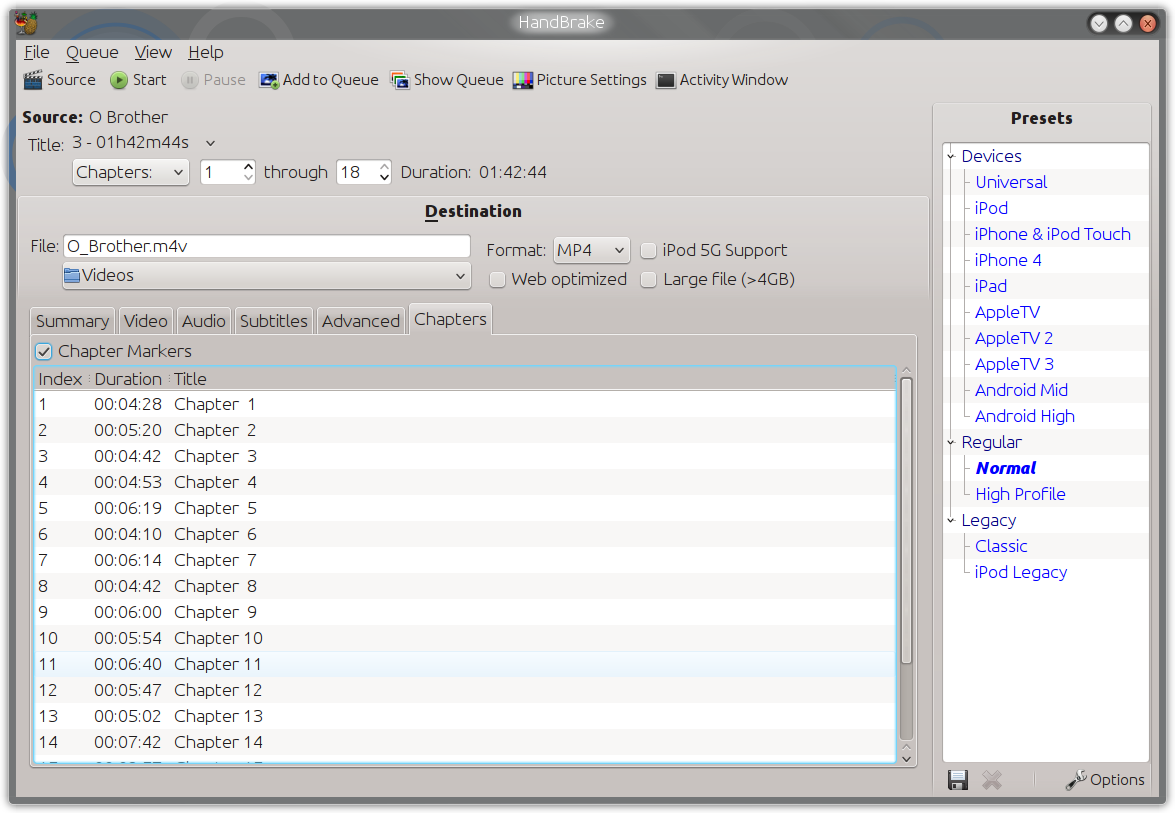This screenshot has height=813, width=1175.
Task: Open the Chapters range type dropdown
Action: click(130, 172)
